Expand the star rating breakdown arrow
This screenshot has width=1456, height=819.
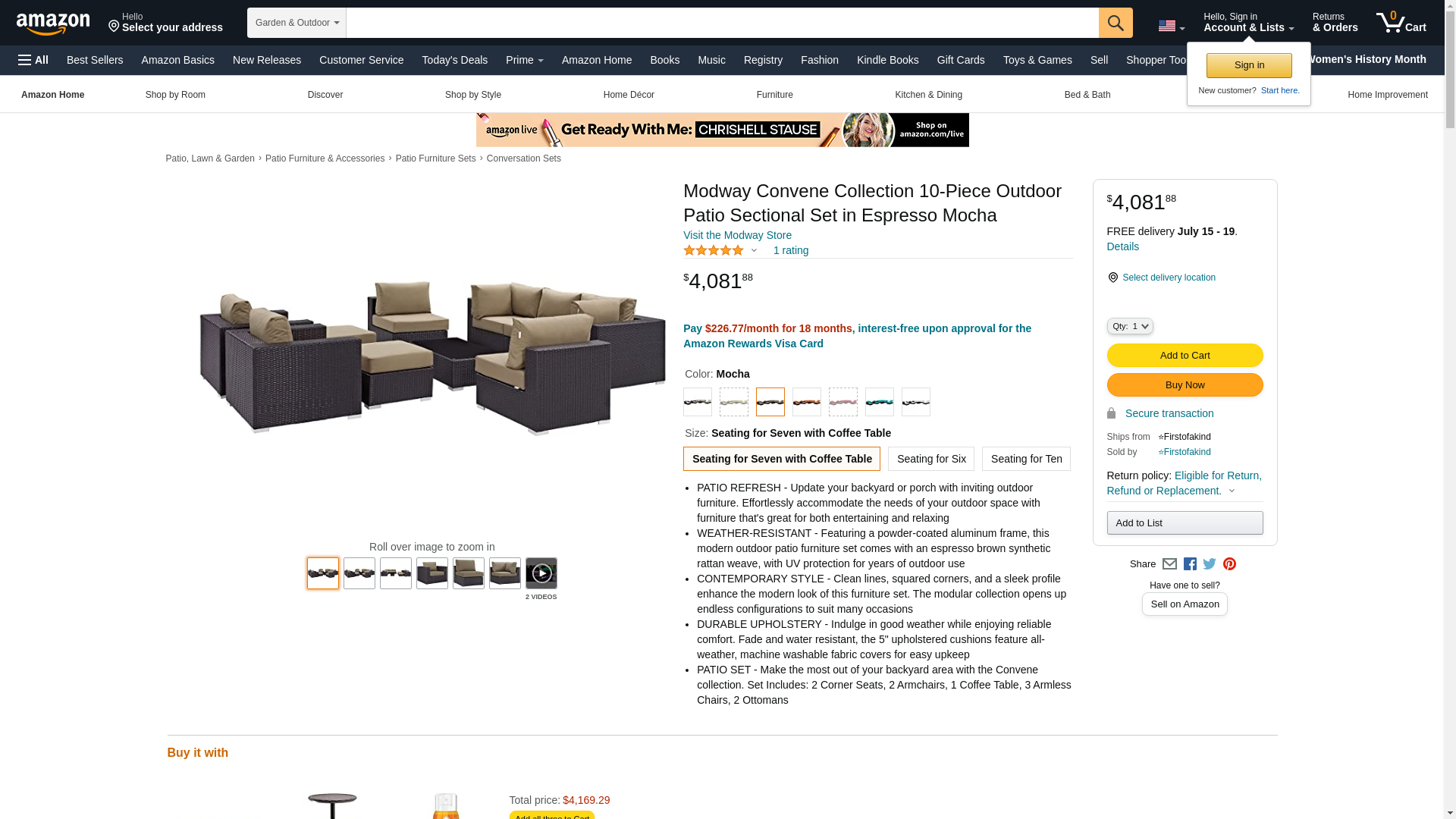tap(754, 250)
